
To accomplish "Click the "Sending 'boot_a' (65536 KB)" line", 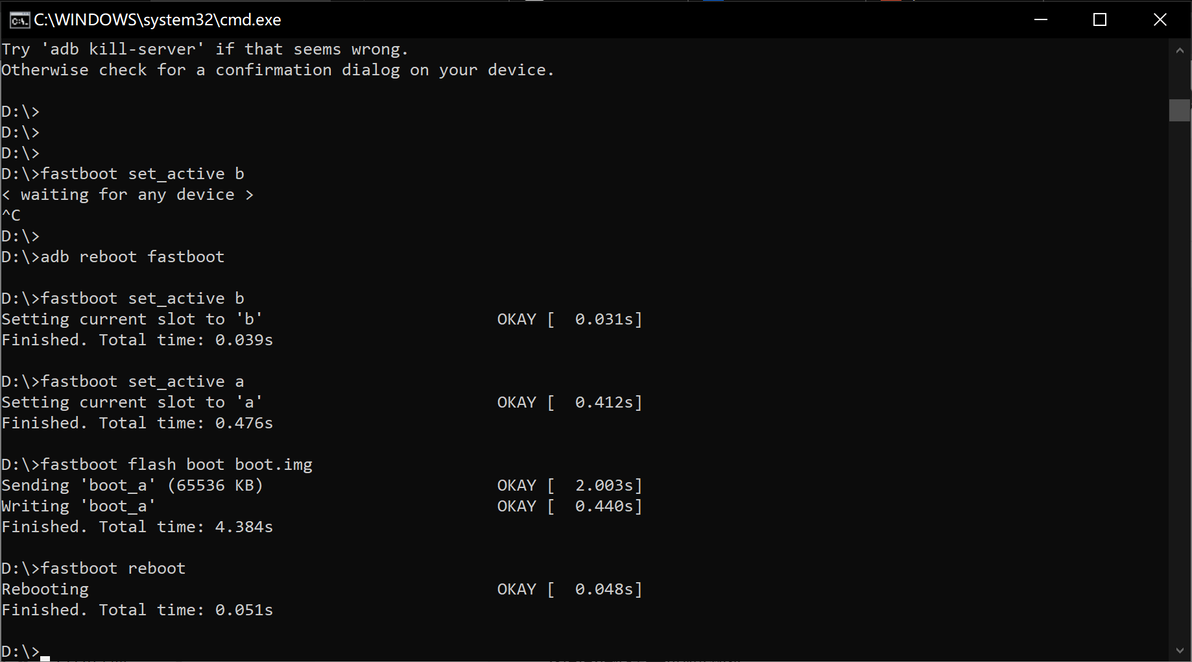I will (132, 485).
